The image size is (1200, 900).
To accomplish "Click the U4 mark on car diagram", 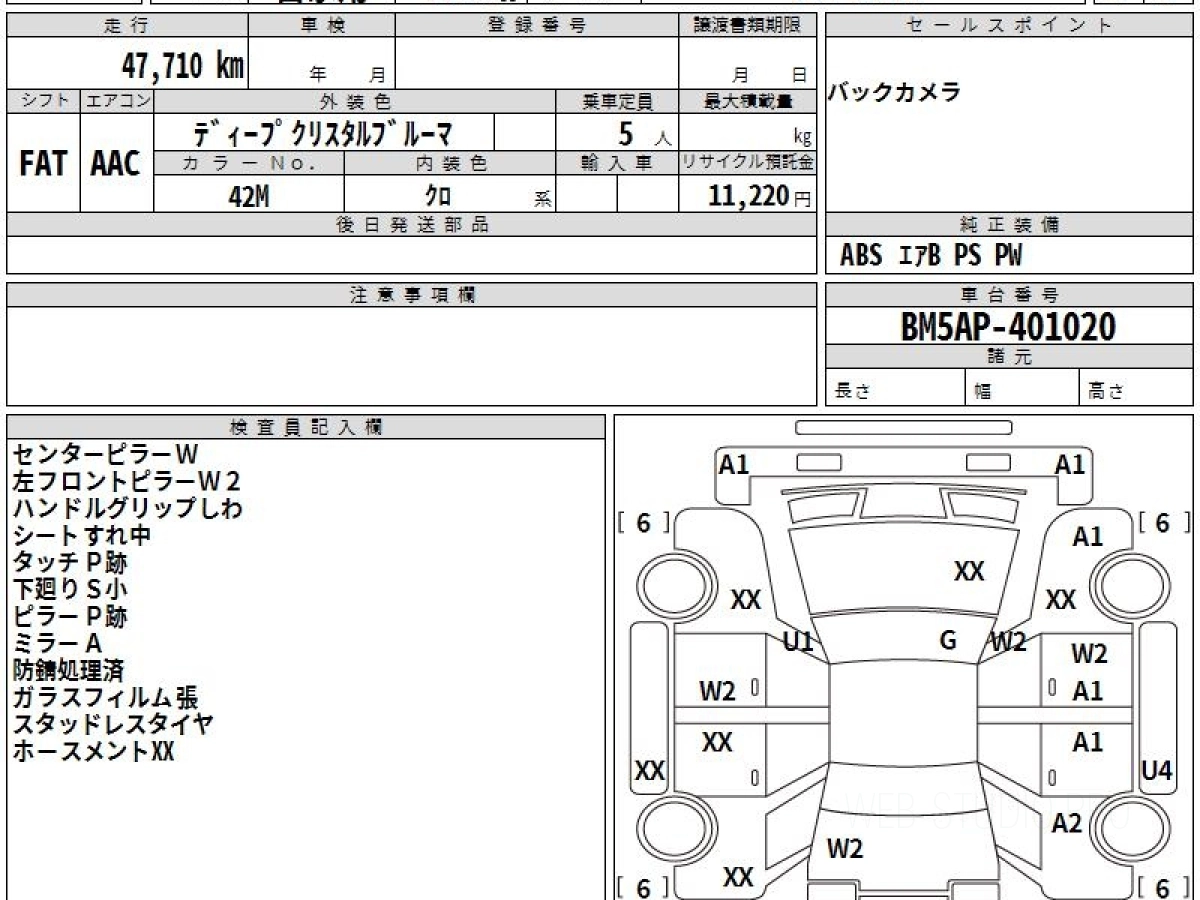I will click(1157, 770).
